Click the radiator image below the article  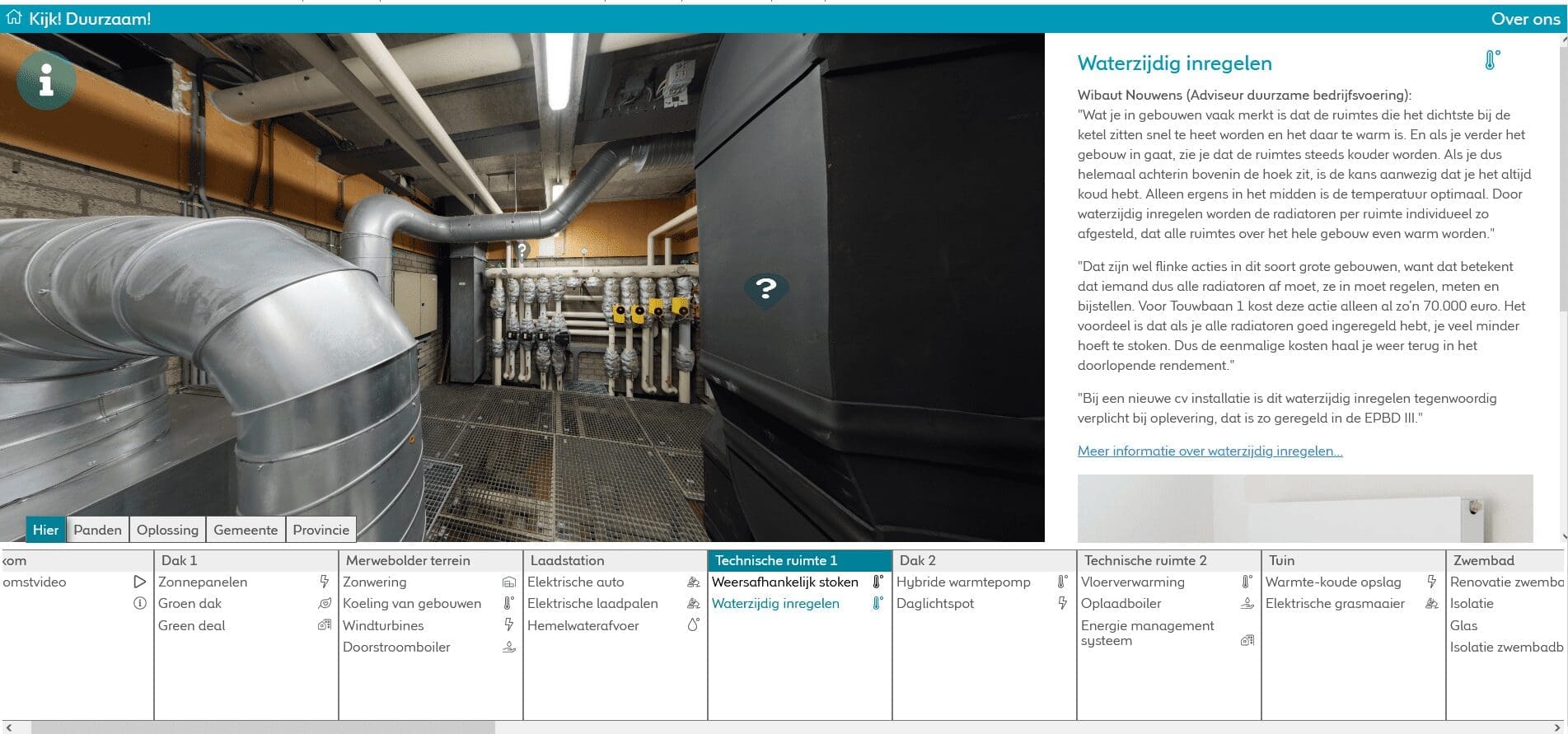[x=1304, y=507]
